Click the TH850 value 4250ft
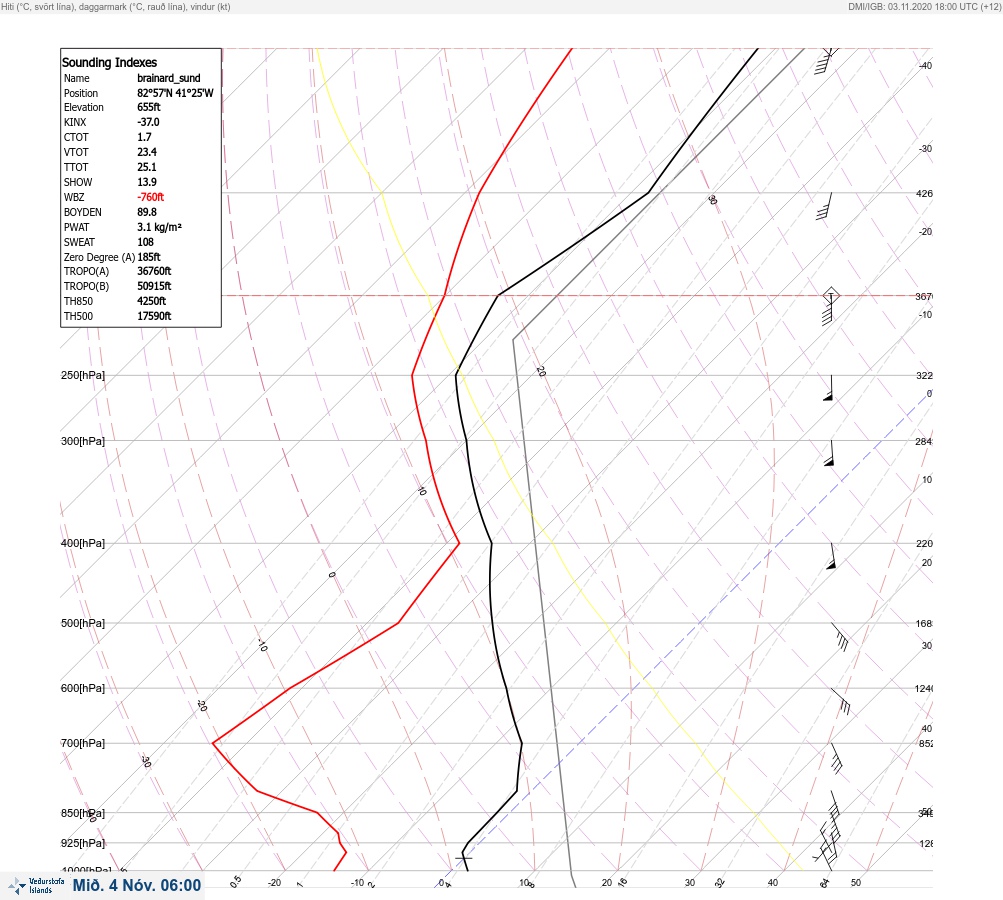 [x=152, y=301]
